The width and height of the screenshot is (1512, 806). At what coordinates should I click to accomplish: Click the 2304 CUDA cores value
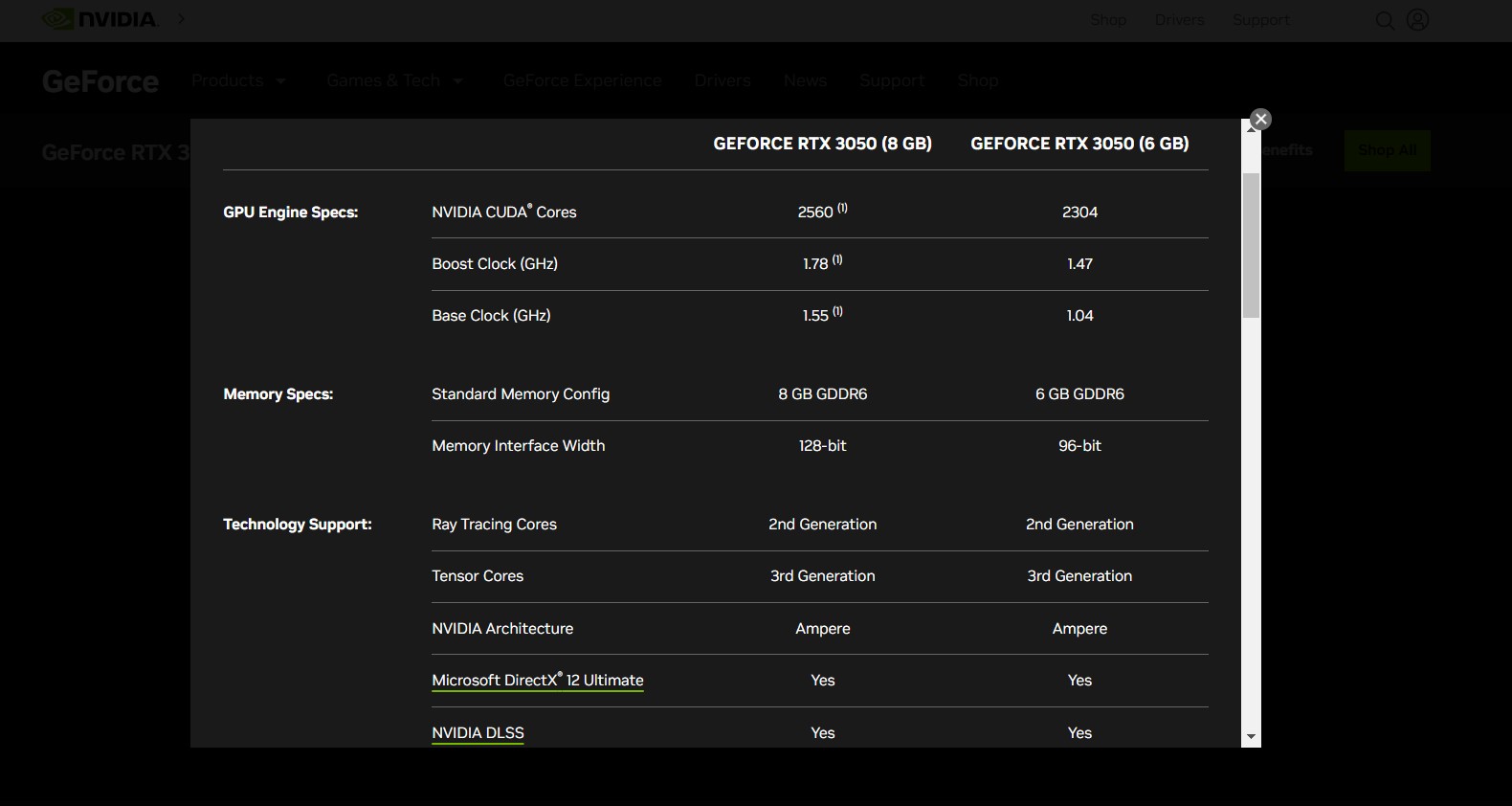tap(1079, 213)
